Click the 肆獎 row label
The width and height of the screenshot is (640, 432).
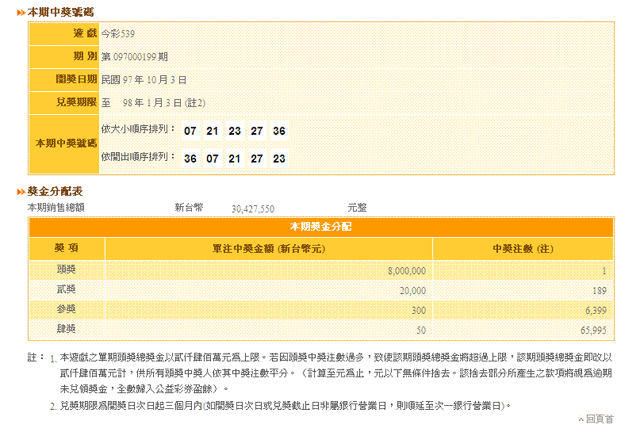tap(66, 329)
